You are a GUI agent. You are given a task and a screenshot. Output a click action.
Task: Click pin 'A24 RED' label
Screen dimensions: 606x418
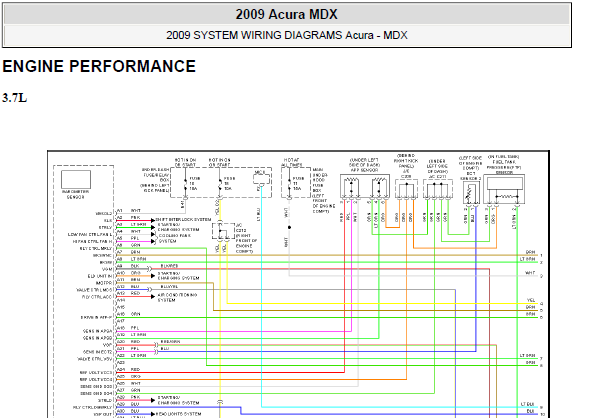tap(129, 370)
